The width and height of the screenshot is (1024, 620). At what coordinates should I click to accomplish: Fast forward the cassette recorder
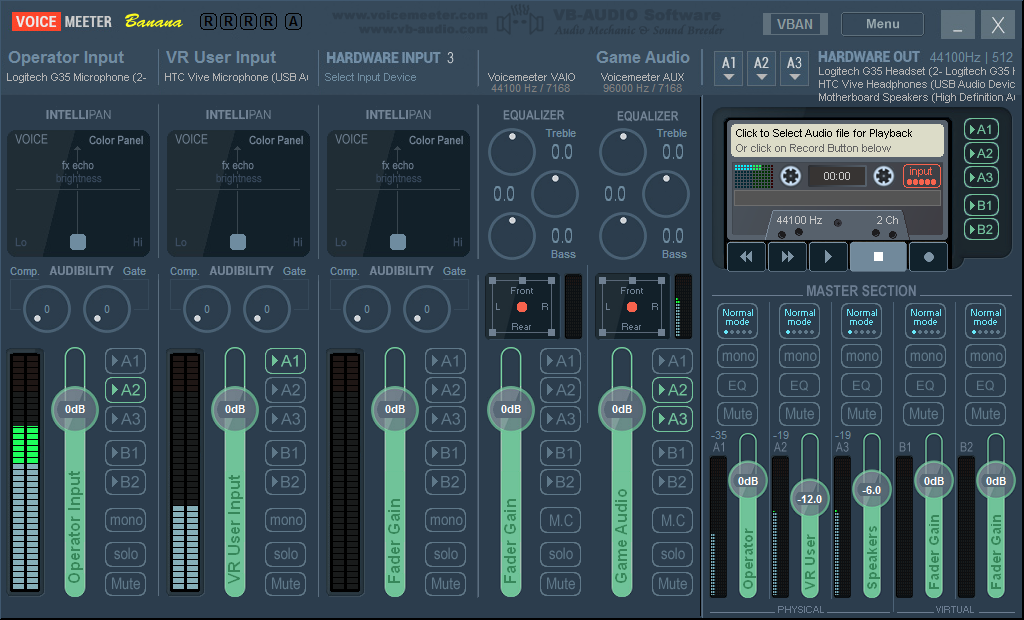787,257
